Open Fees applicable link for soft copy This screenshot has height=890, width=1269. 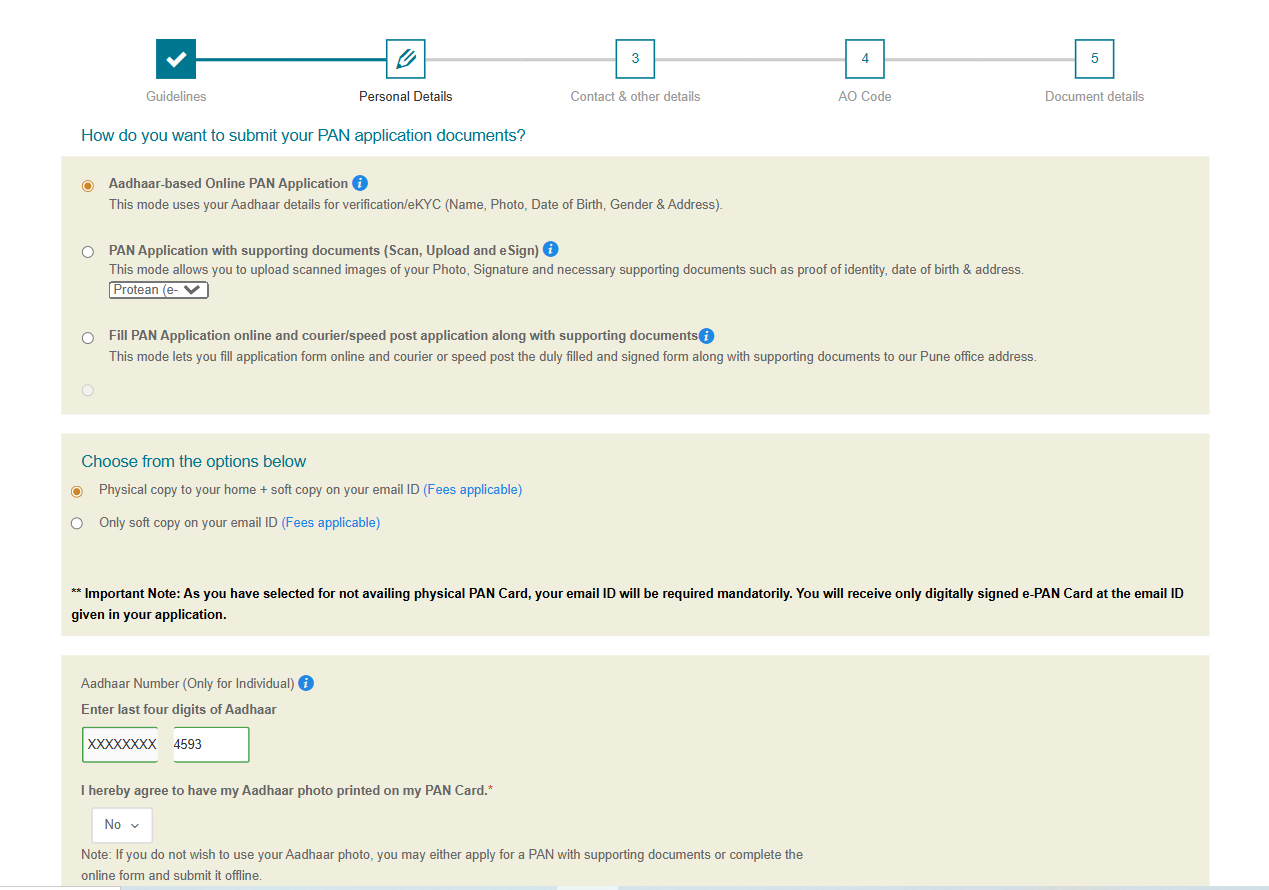point(330,523)
